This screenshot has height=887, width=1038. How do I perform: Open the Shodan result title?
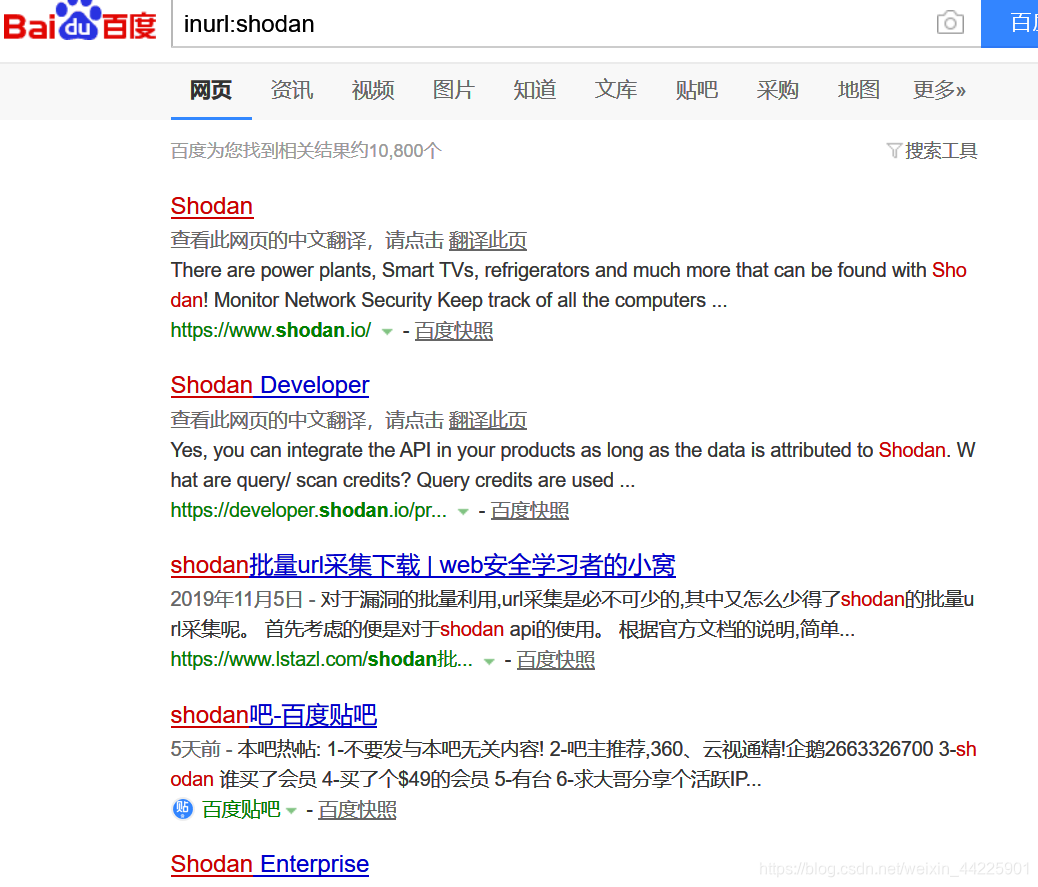click(x=212, y=206)
